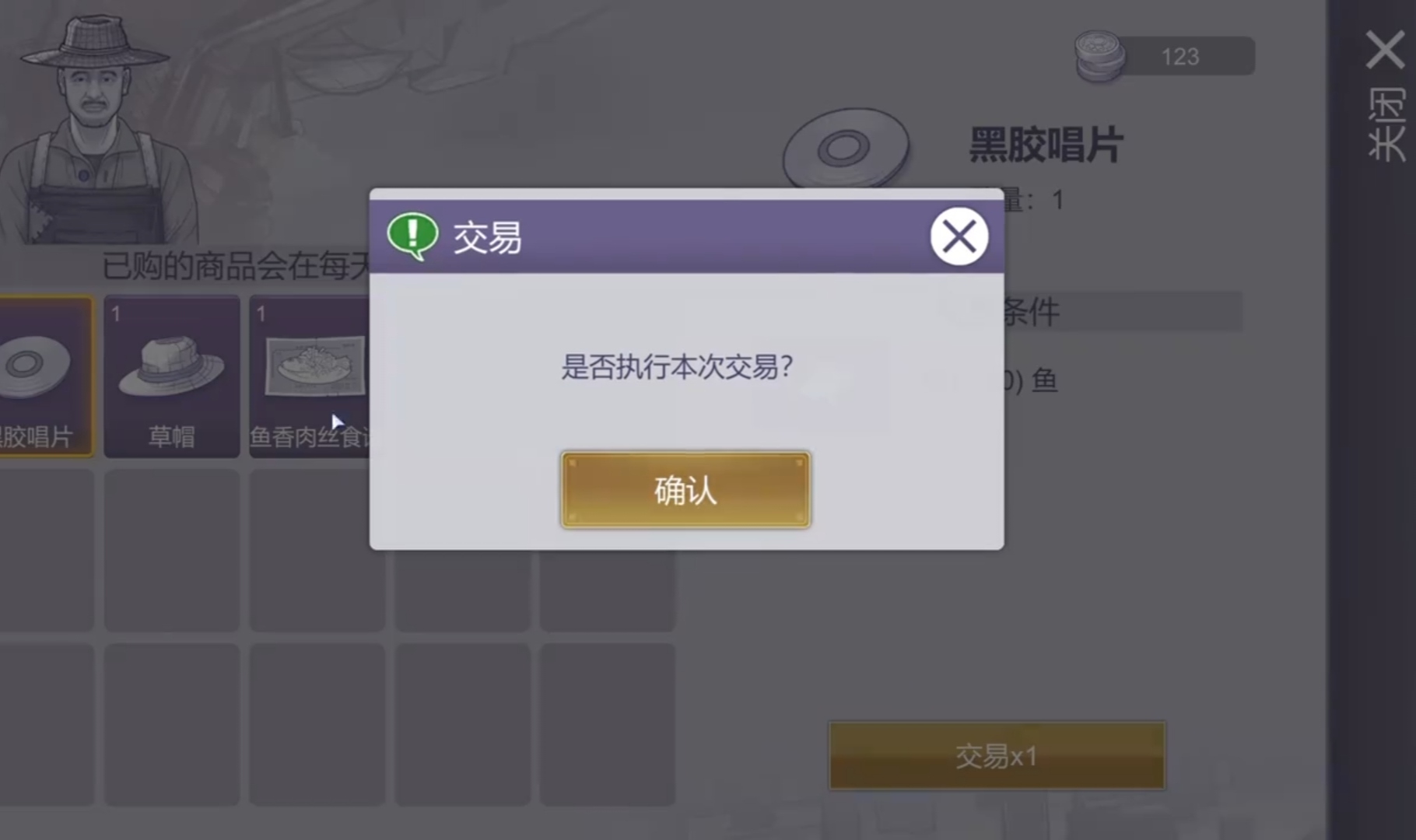
Task: Click the 是否执行本次交易 message text
Action: tap(677, 366)
